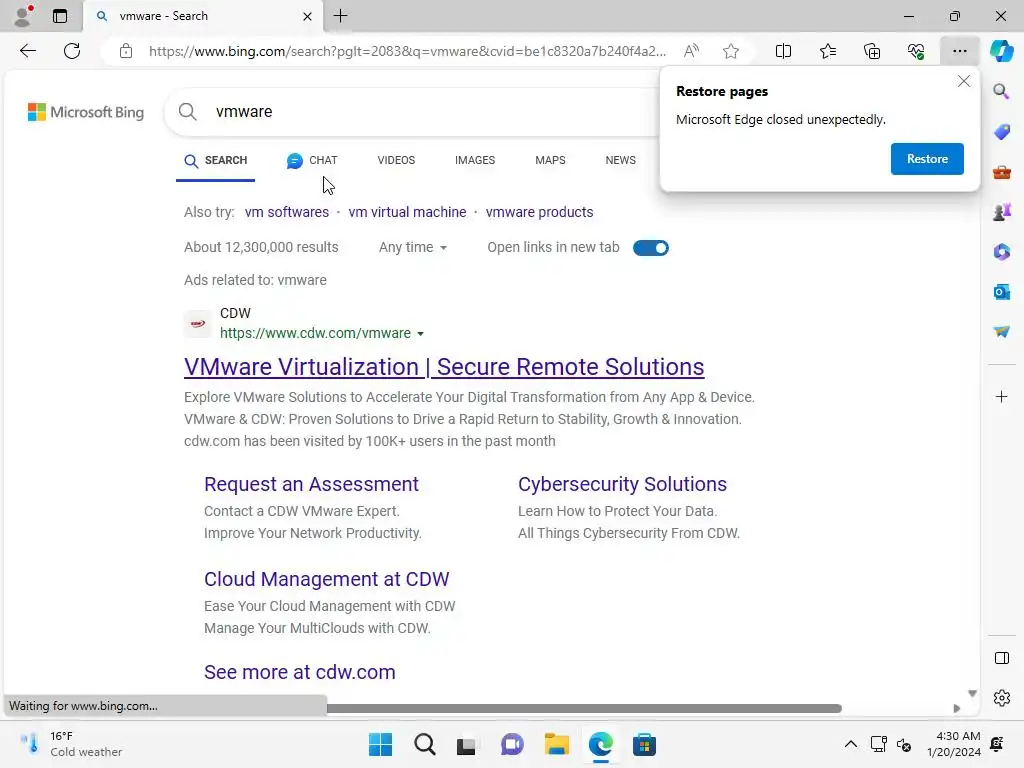Viewport: 1024px width, 768px height.
Task: Open Settings and more menu
Action: click(959, 51)
